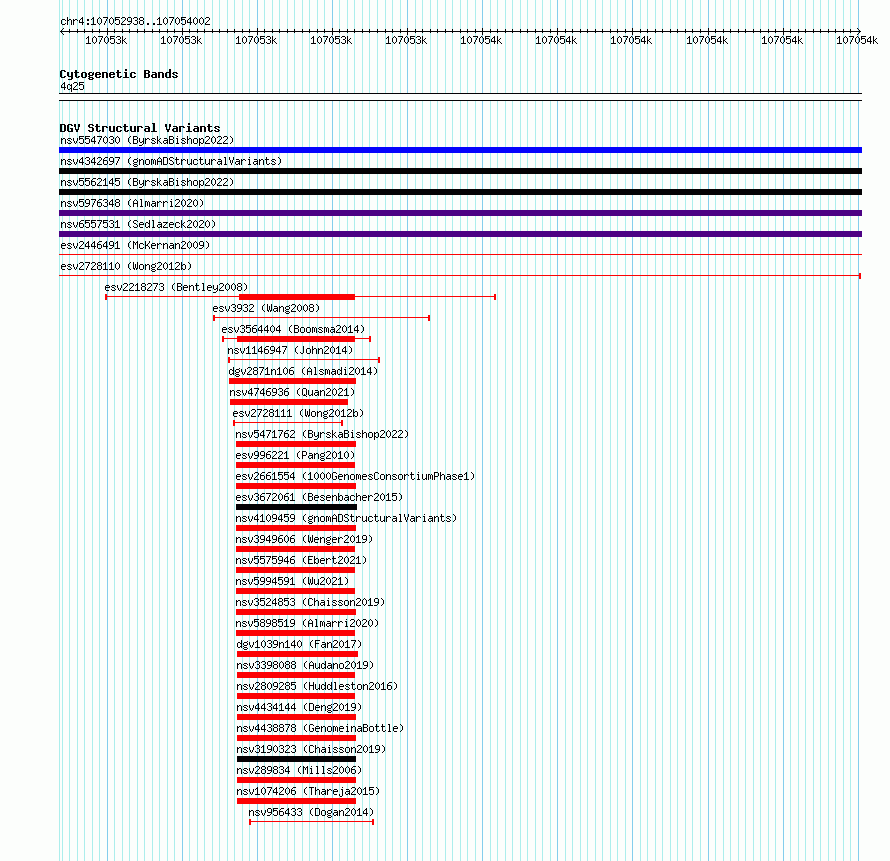Open nsv2809285 (Huddleston2016) variant label
Screen dimensions: 890x861
tap(317, 686)
